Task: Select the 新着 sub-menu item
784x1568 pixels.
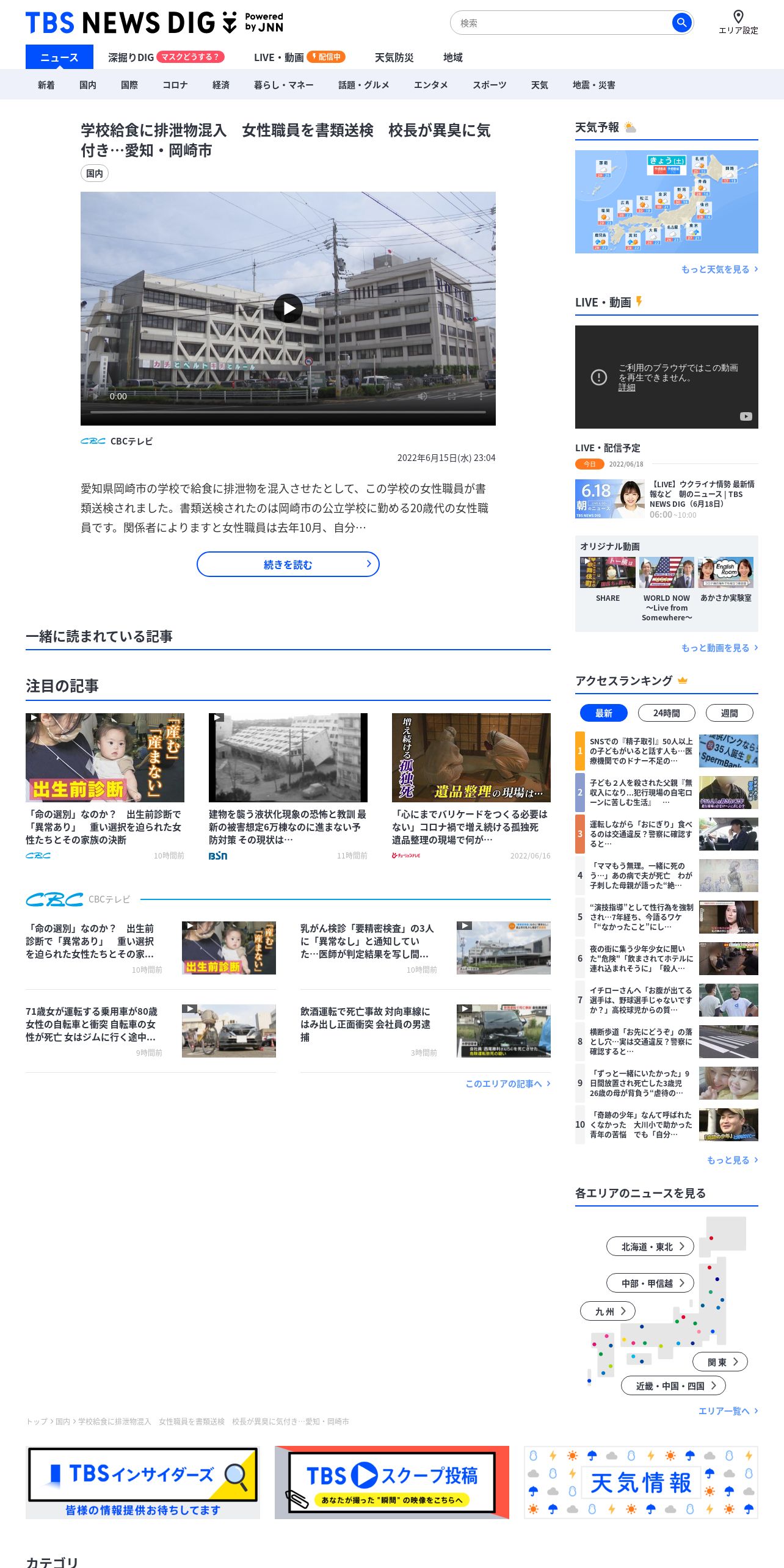Action: click(x=46, y=85)
